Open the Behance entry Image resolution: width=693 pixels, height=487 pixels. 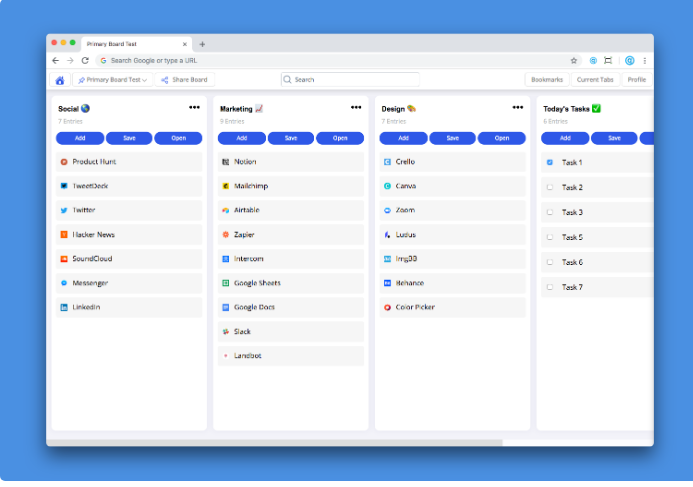click(x=453, y=283)
